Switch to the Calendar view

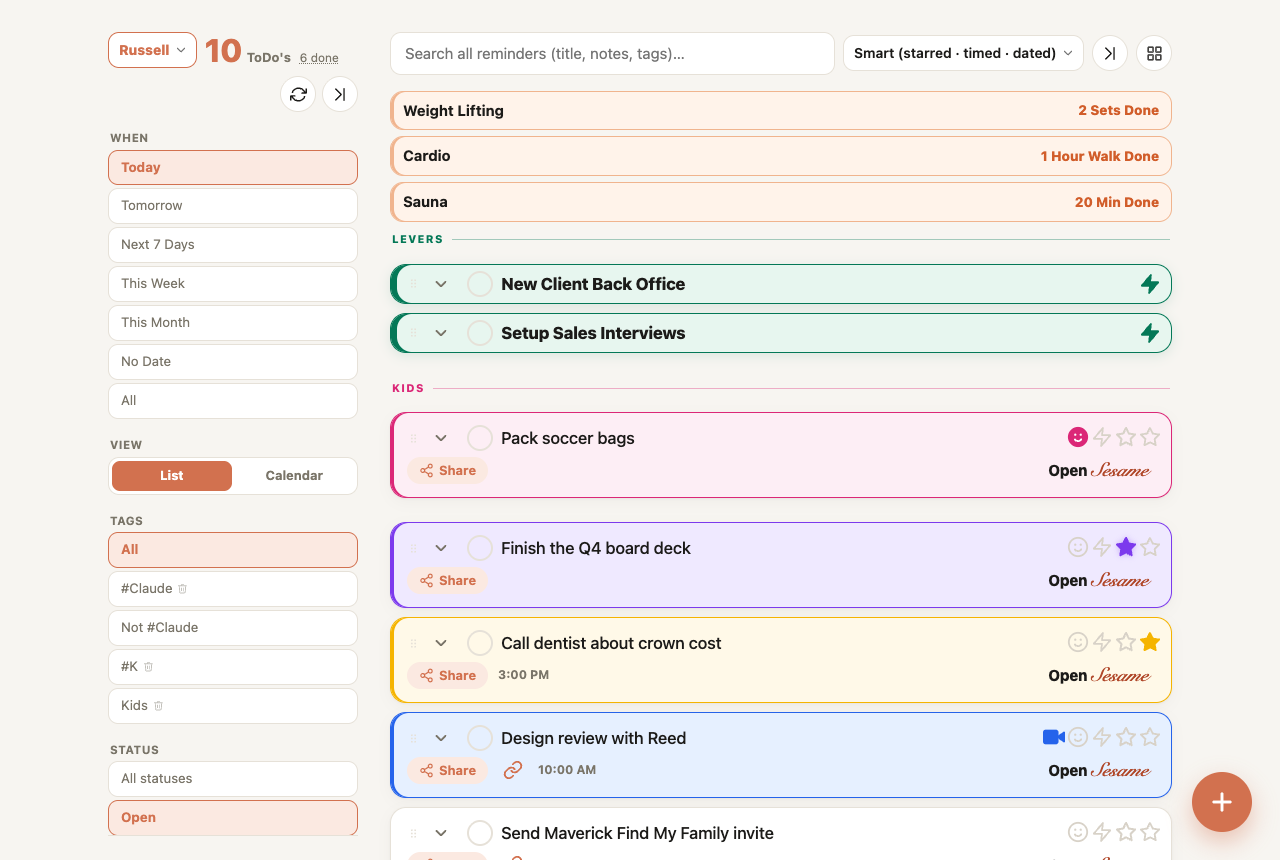[294, 476]
